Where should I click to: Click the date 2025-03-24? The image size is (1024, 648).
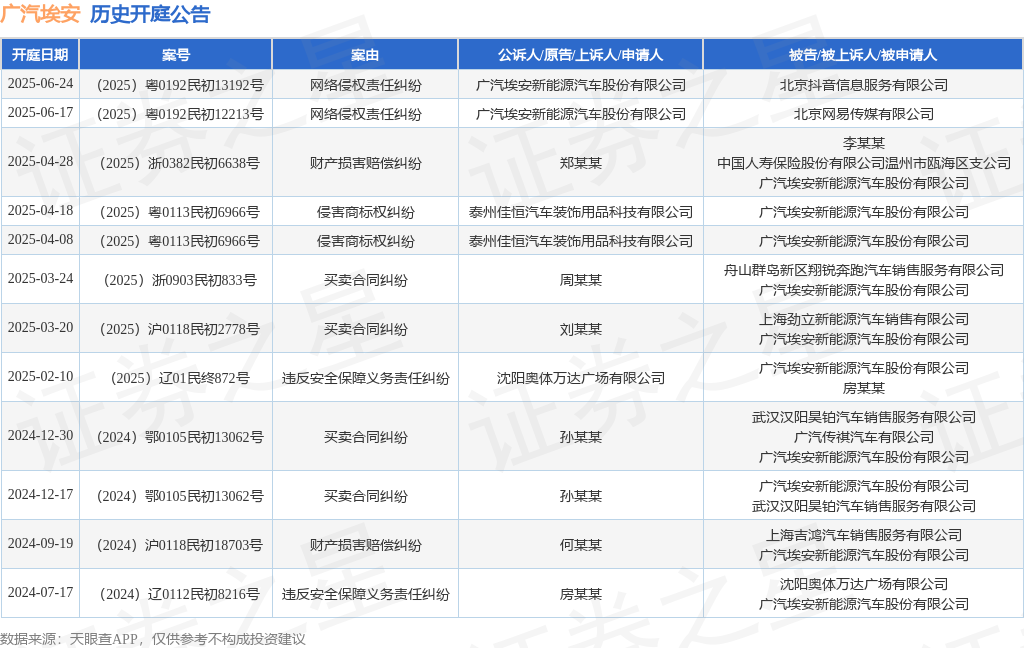pos(40,278)
